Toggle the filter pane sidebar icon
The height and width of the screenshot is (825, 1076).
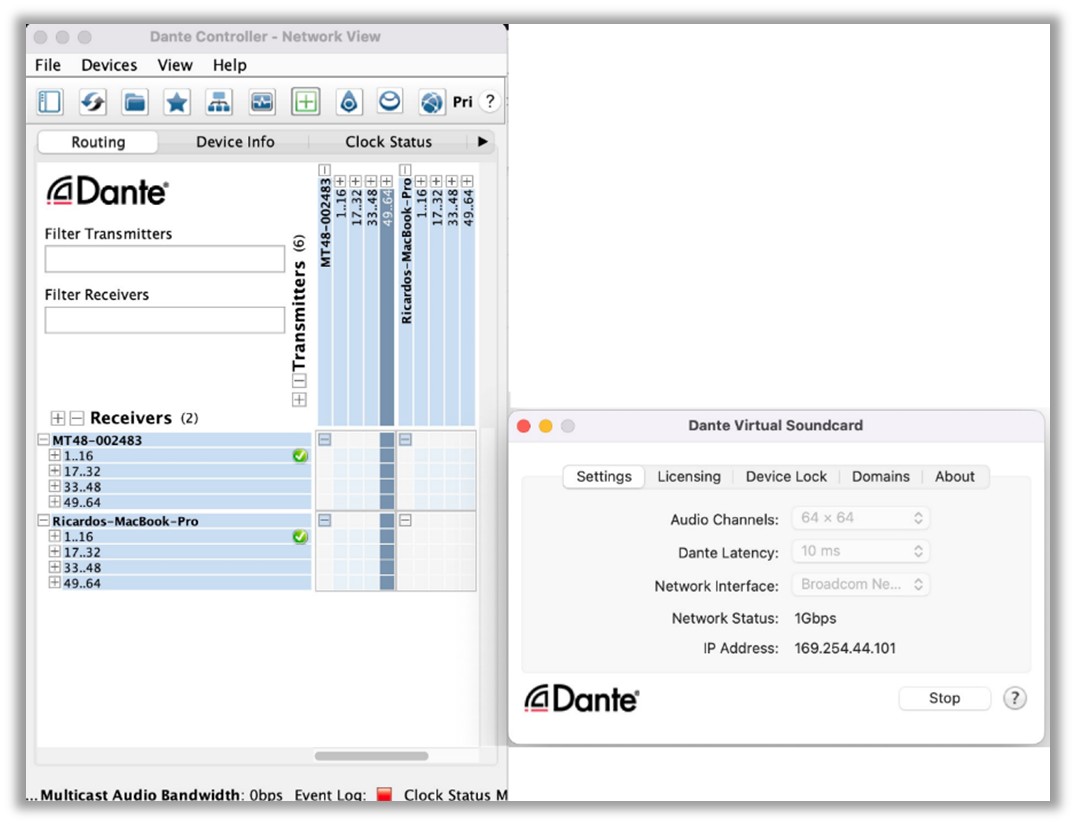50,102
